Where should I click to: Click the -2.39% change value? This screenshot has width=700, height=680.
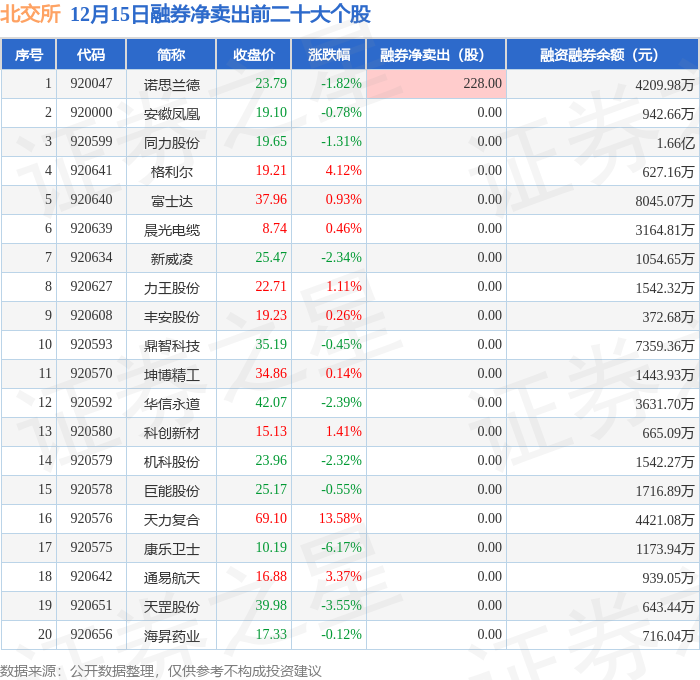click(x=342, y=403)
